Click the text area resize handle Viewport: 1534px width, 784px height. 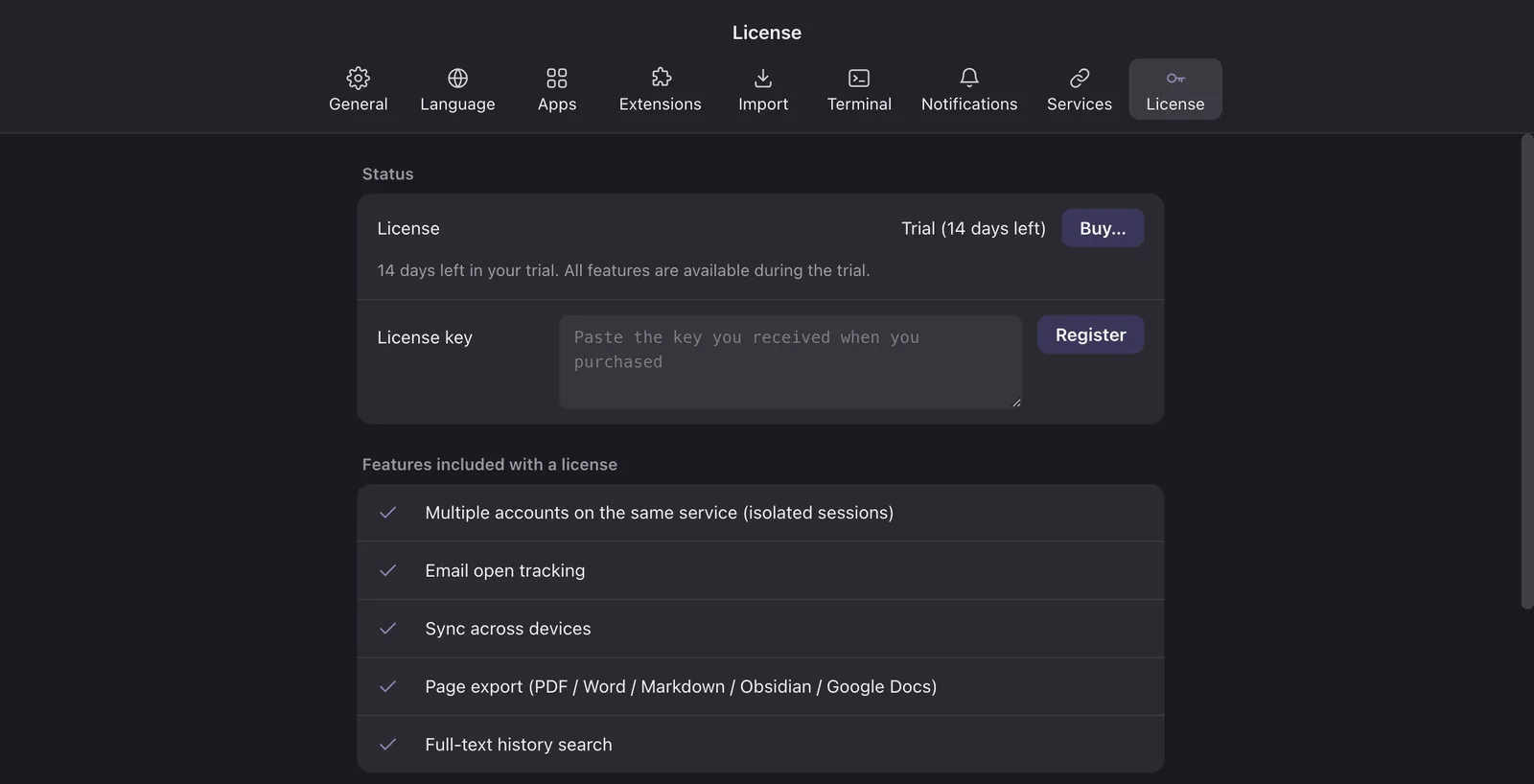click(1015, 403)
